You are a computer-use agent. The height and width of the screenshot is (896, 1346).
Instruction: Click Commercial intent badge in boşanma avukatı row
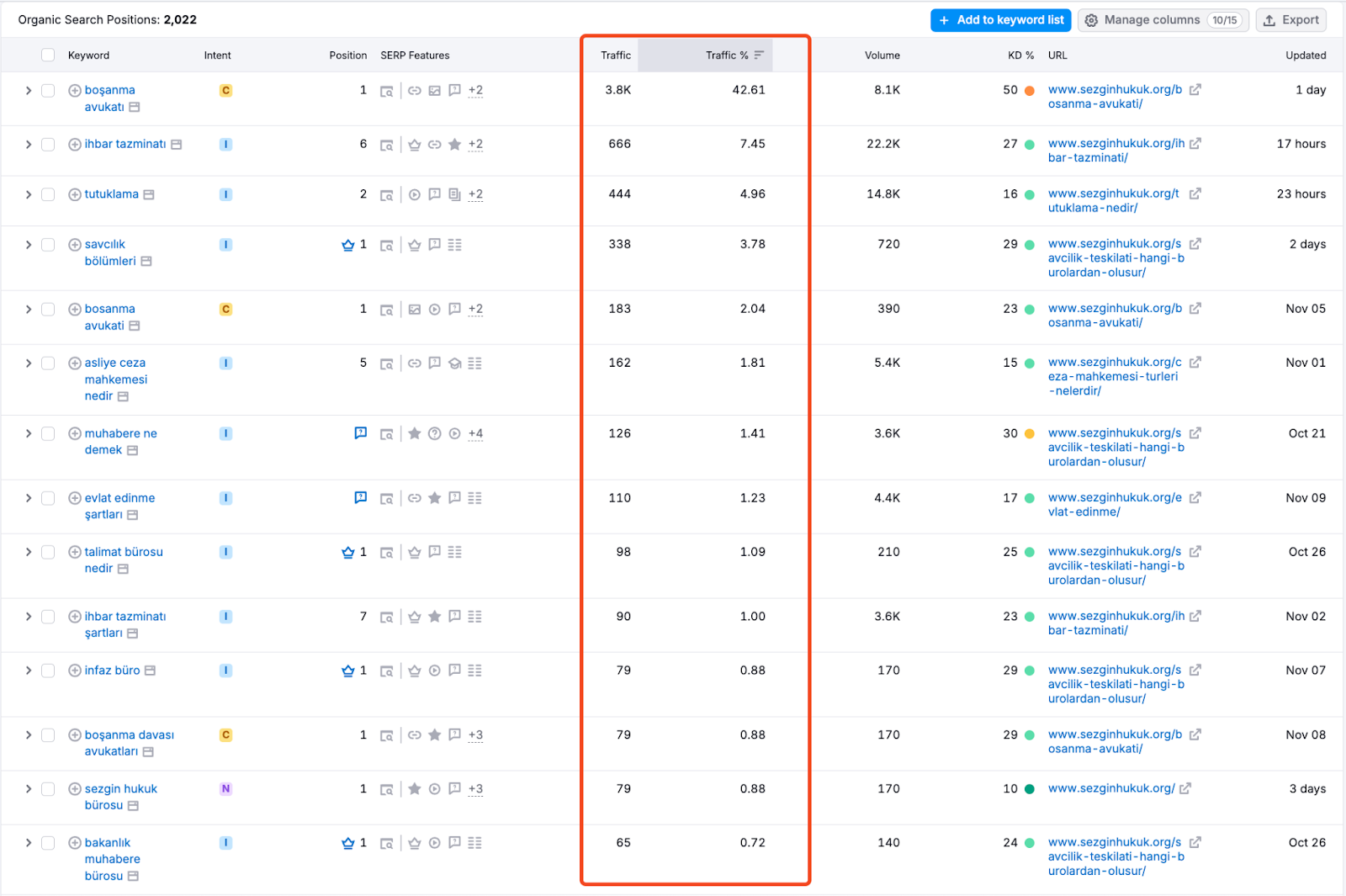tap(225, 90)
